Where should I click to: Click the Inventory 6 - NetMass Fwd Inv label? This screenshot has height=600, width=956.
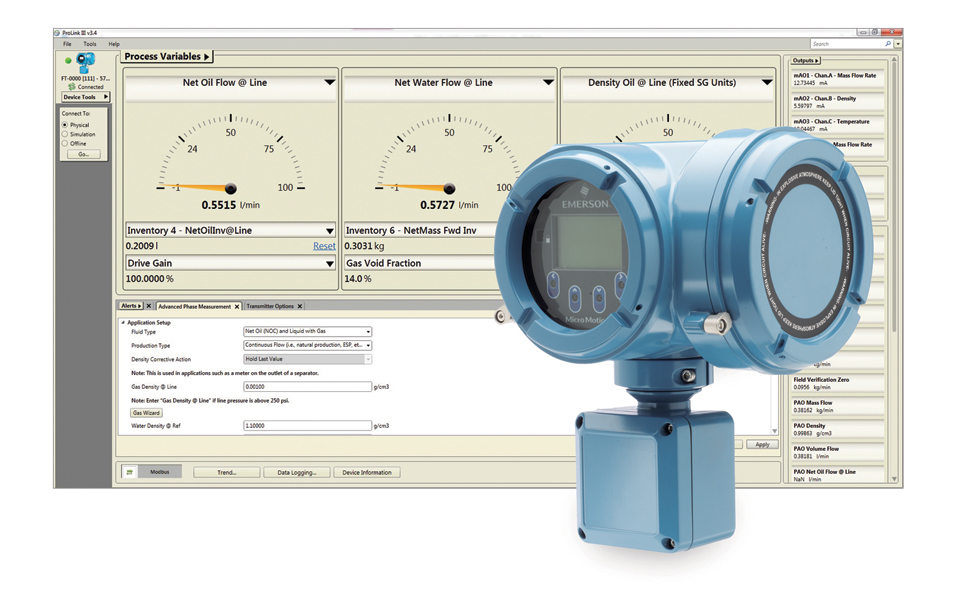coord(411,230)
